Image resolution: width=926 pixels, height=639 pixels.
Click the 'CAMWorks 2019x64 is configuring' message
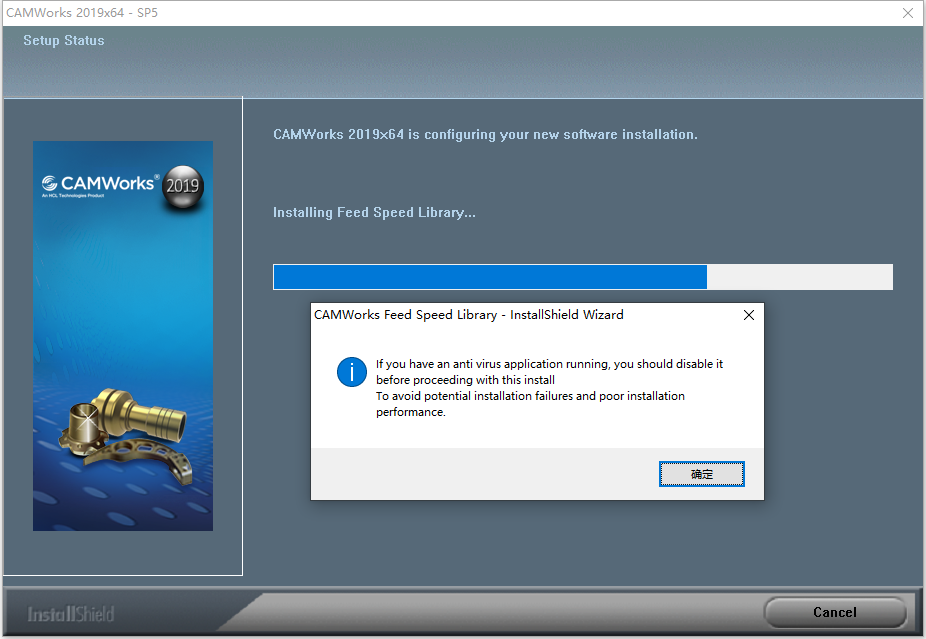pyautogui.click(x=485, y=135)
